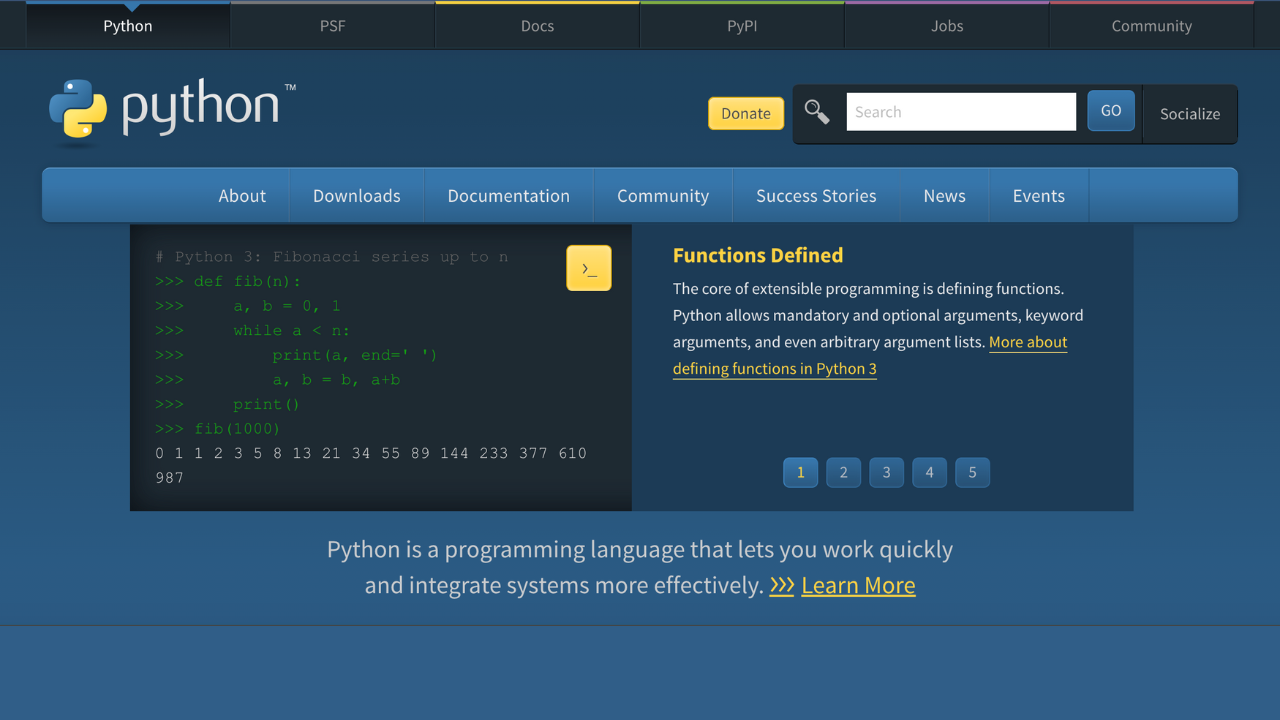
Task: Expand the Downloads navigation menu
Action: (x=356, y=196)
